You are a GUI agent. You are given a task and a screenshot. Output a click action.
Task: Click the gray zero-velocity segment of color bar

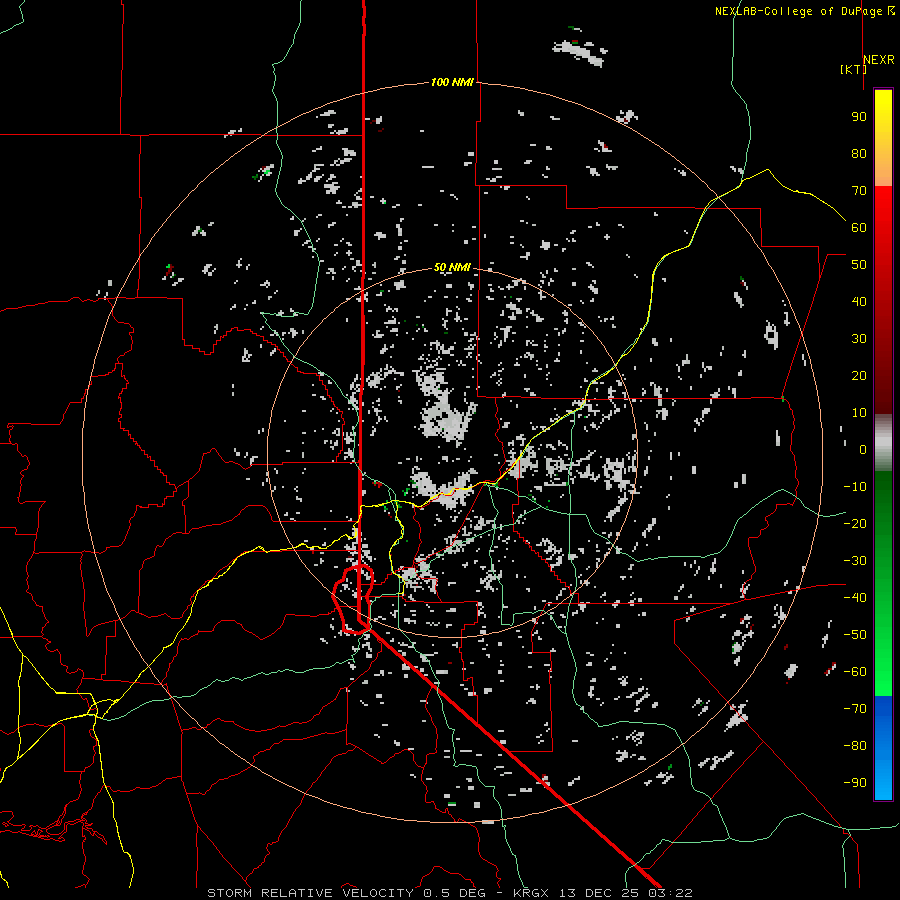[x=883, y=442]
